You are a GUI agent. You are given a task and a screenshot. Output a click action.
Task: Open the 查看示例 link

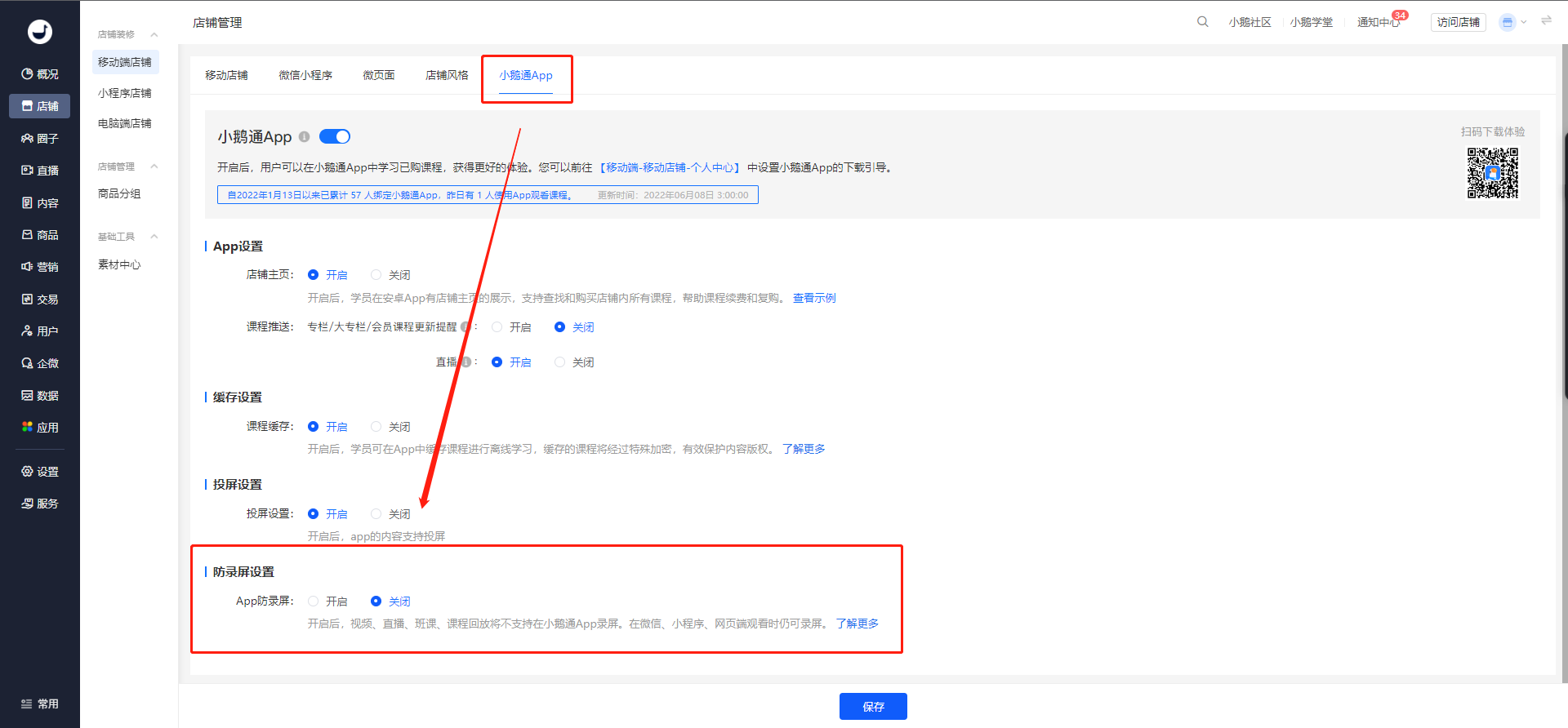(814, 298)
